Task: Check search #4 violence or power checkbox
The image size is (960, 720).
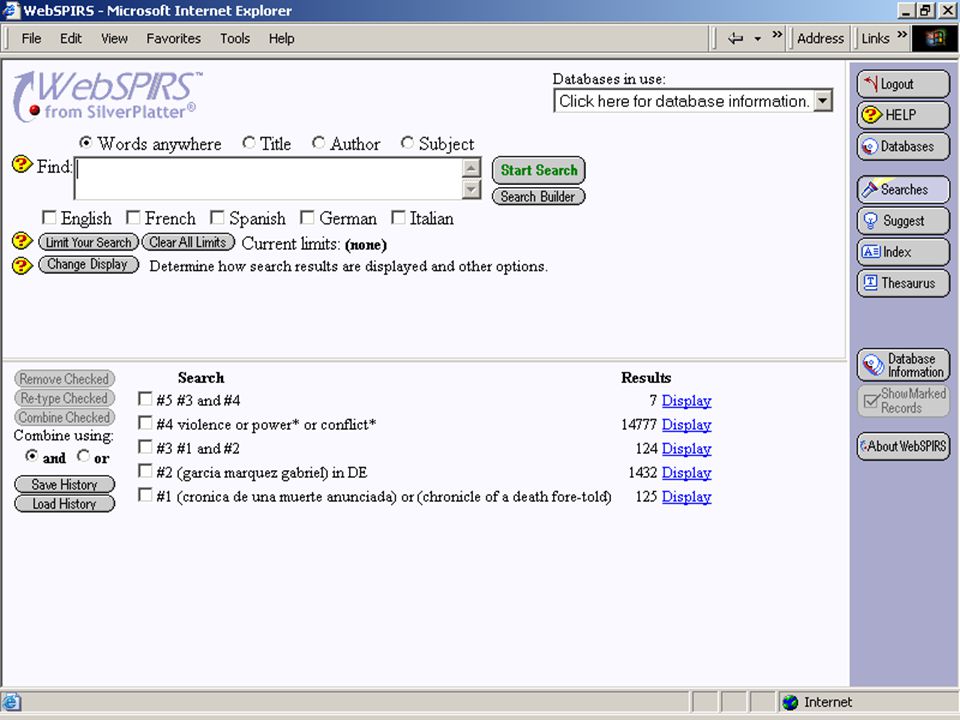Action: [x=145, y=423]
